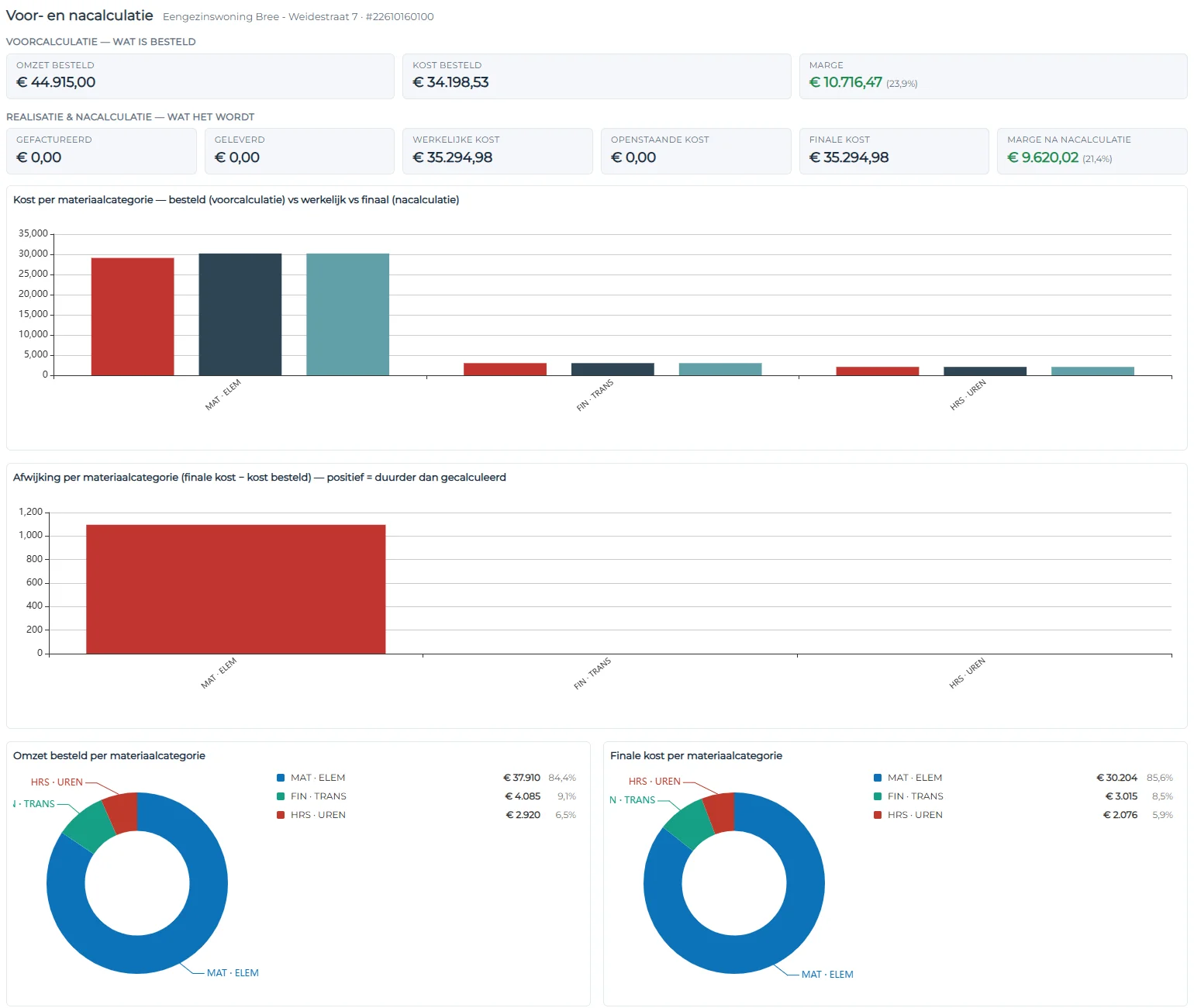Click the green FIN · TRANS segment of the Finale kost donut

click(687, 824)
